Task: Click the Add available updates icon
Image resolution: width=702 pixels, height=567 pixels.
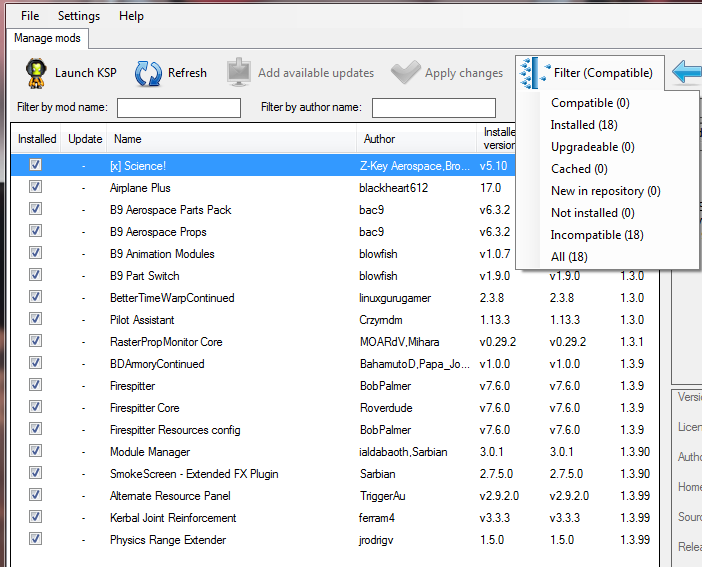Action: (x=239, y=72)
